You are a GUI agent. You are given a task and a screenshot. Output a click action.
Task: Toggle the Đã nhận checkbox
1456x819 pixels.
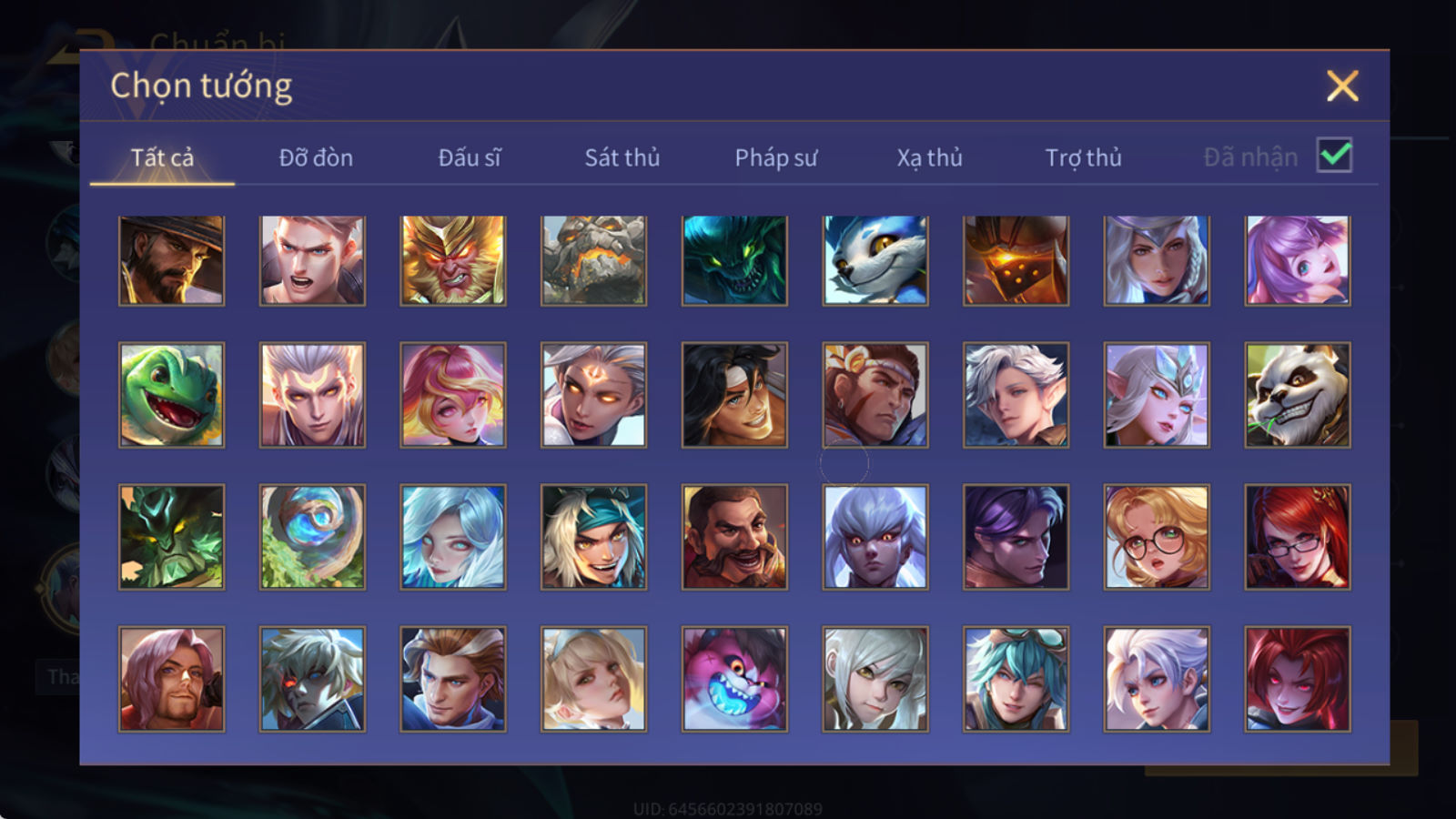1334,155
